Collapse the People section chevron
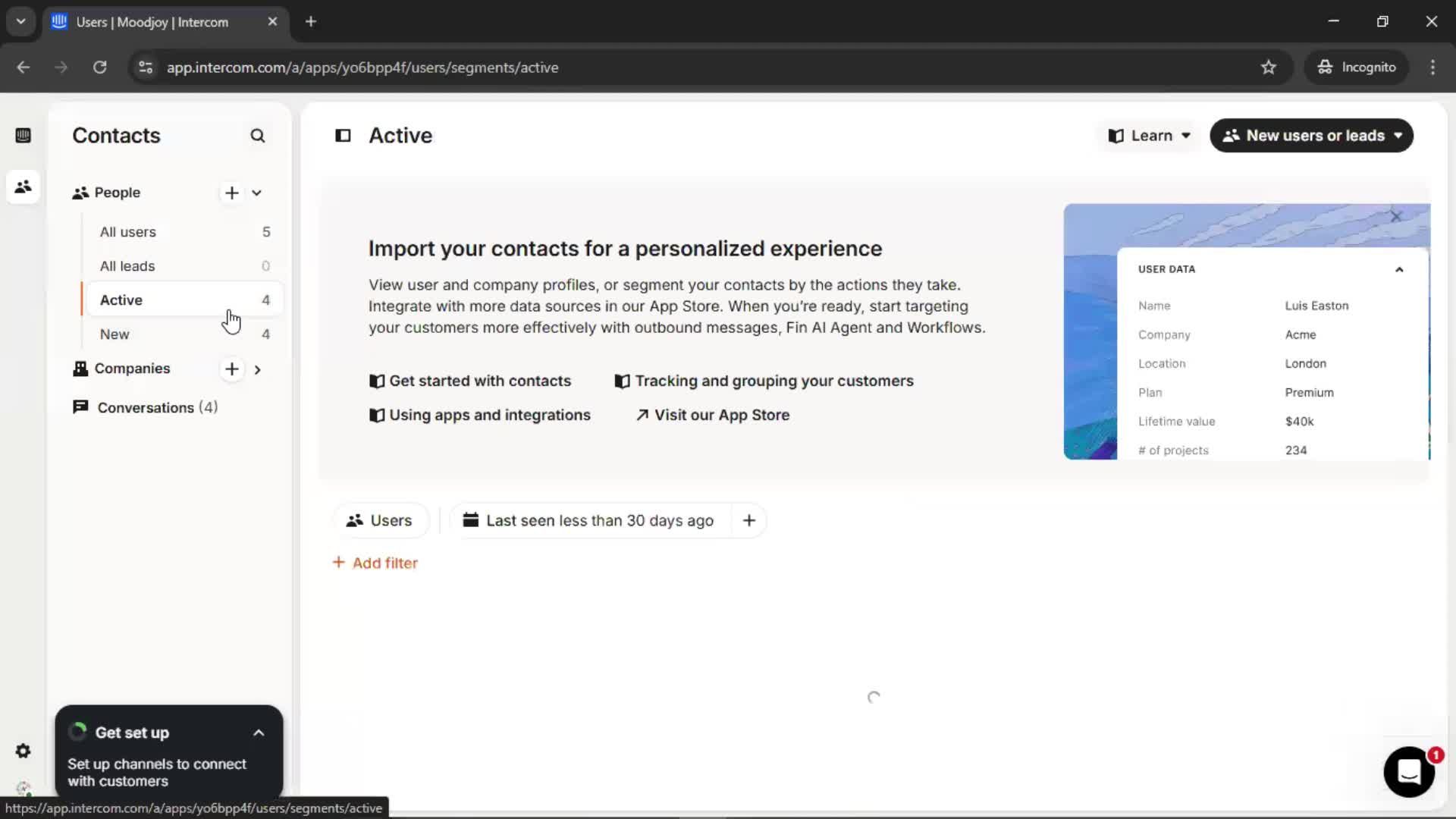The width and height of the screenshot is (1456, 819). [257, 193]
